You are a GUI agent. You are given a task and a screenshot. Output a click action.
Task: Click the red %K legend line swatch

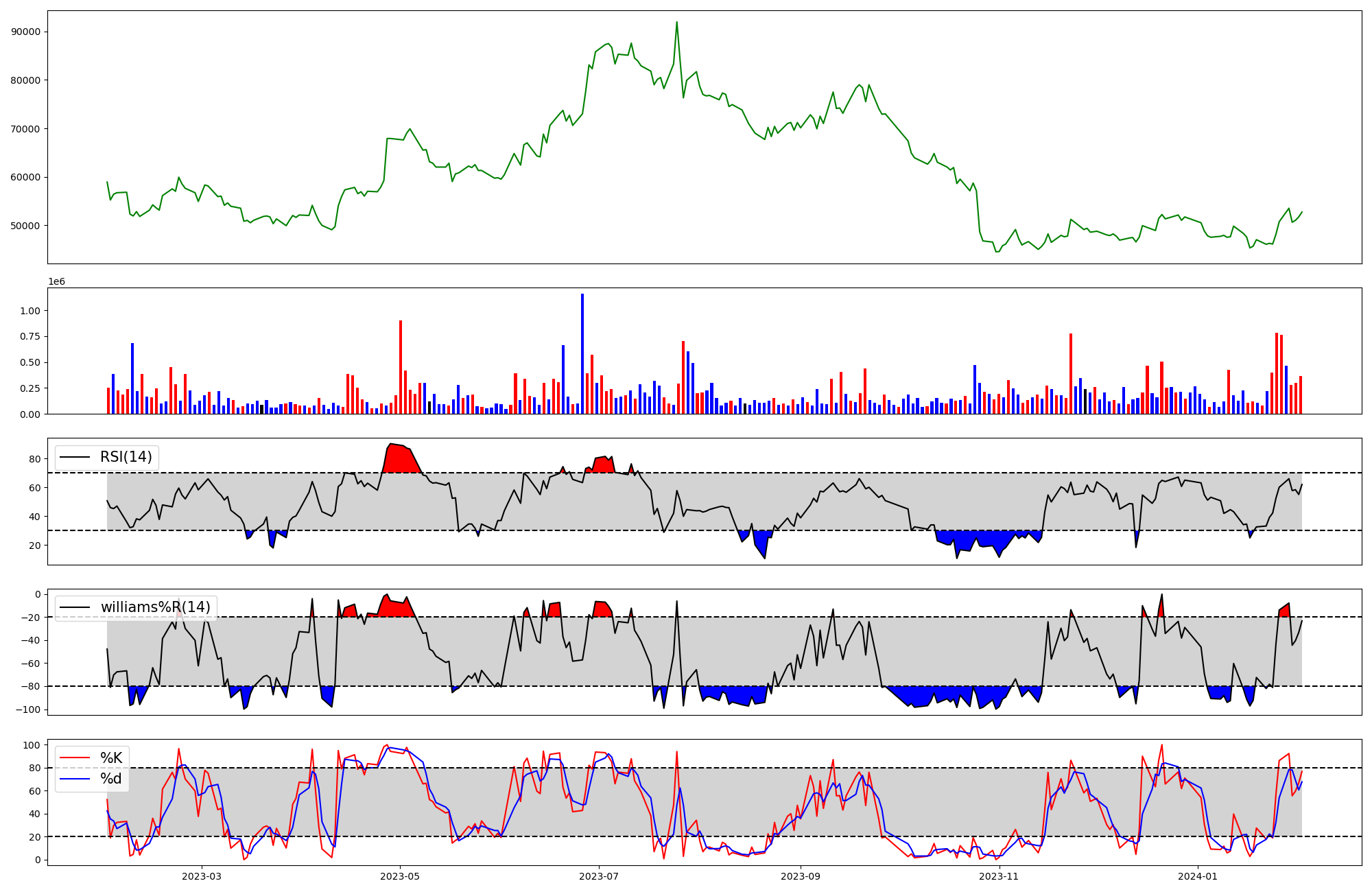tap(75, 758)
